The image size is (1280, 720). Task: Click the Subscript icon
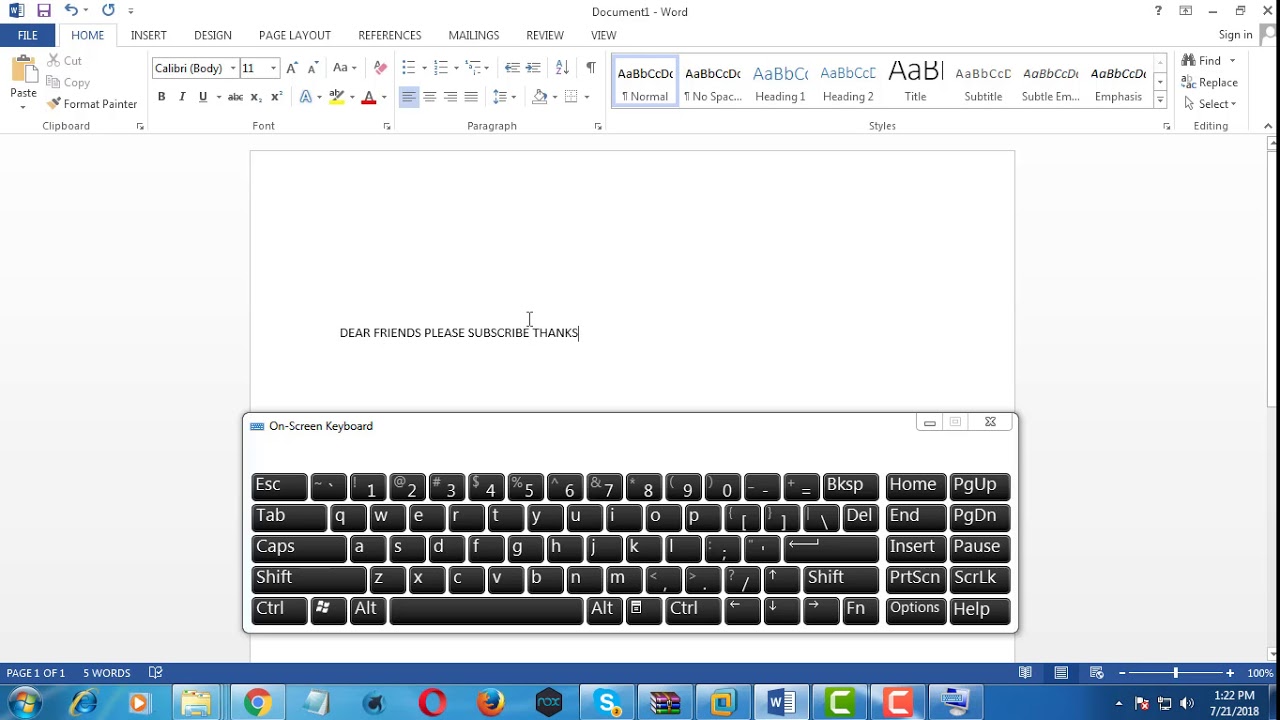[256, 97]
